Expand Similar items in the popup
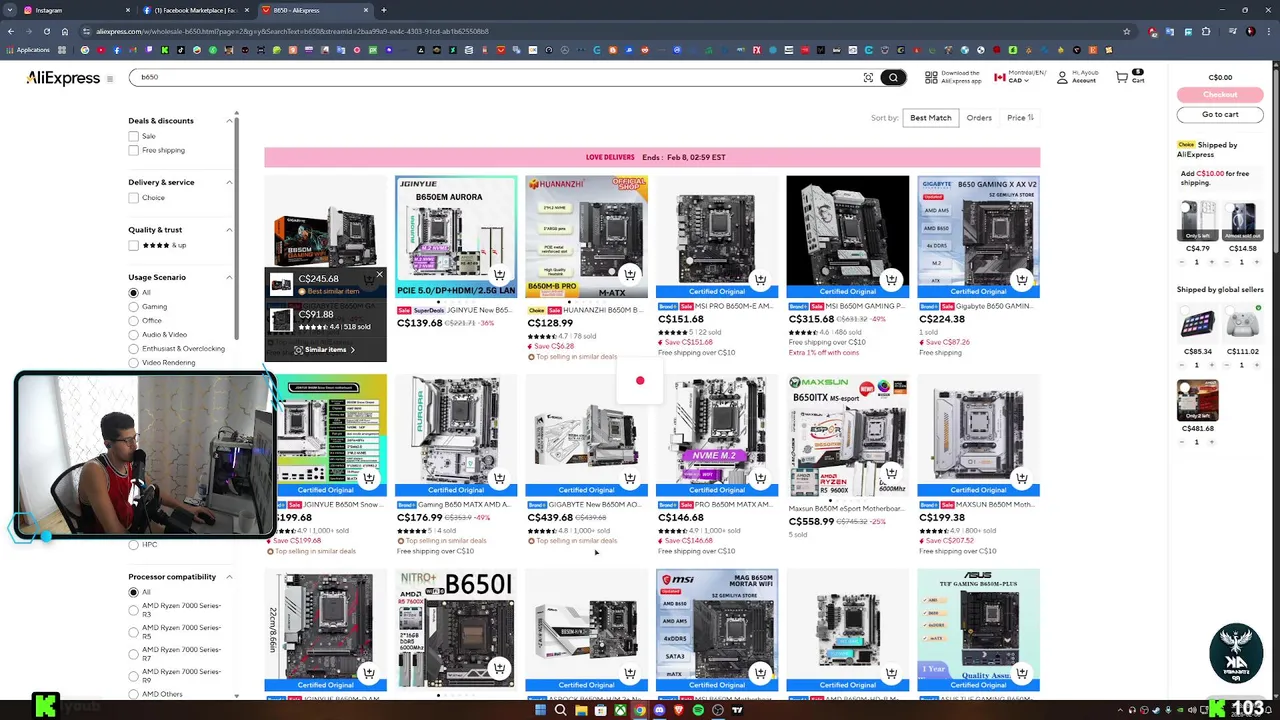 click(325, 350)
